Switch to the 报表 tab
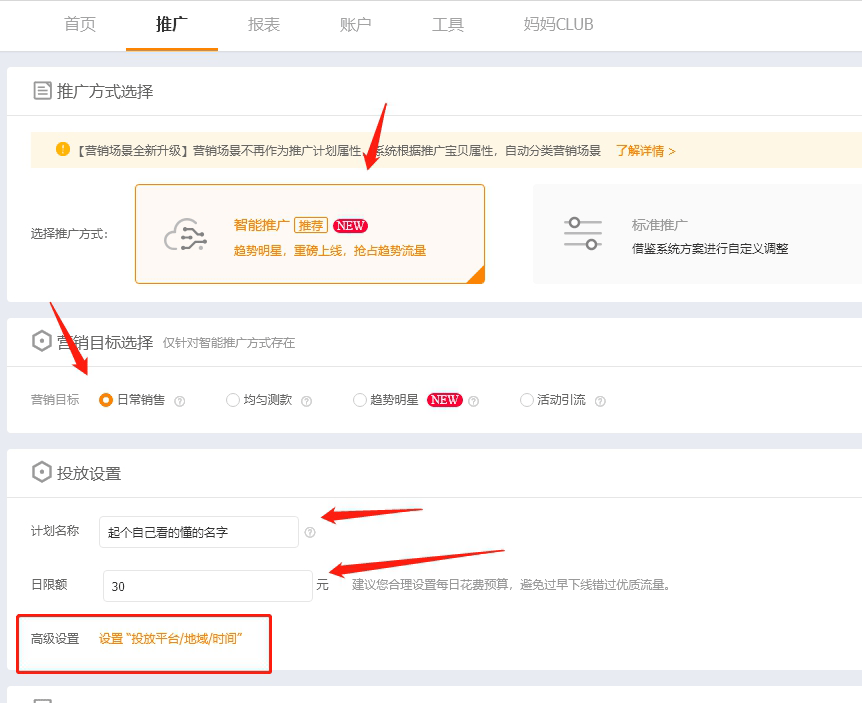This screenshot has width=862, height=703. click(264, 24)
